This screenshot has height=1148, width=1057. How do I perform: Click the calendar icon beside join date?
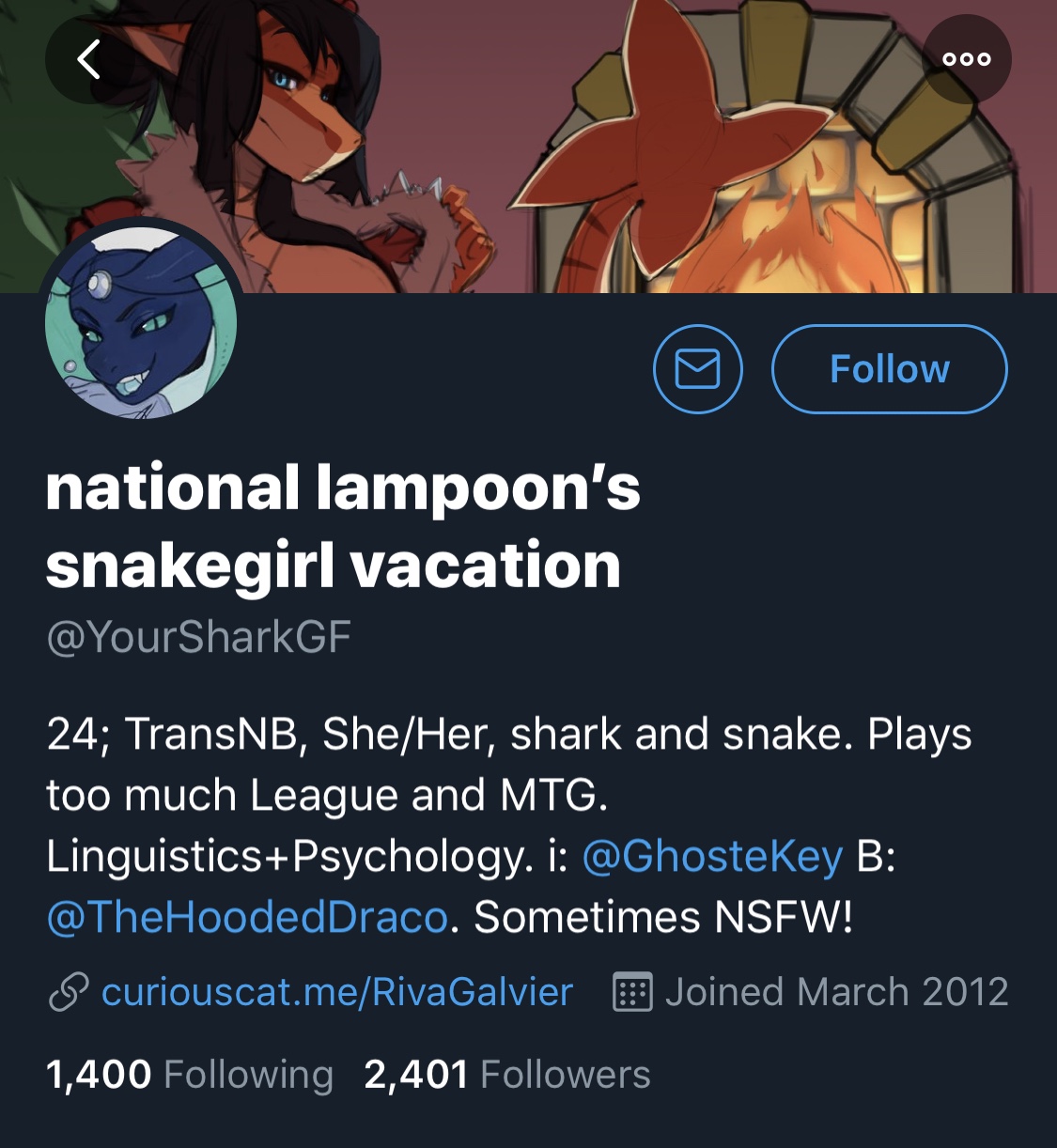pos(632,993)
